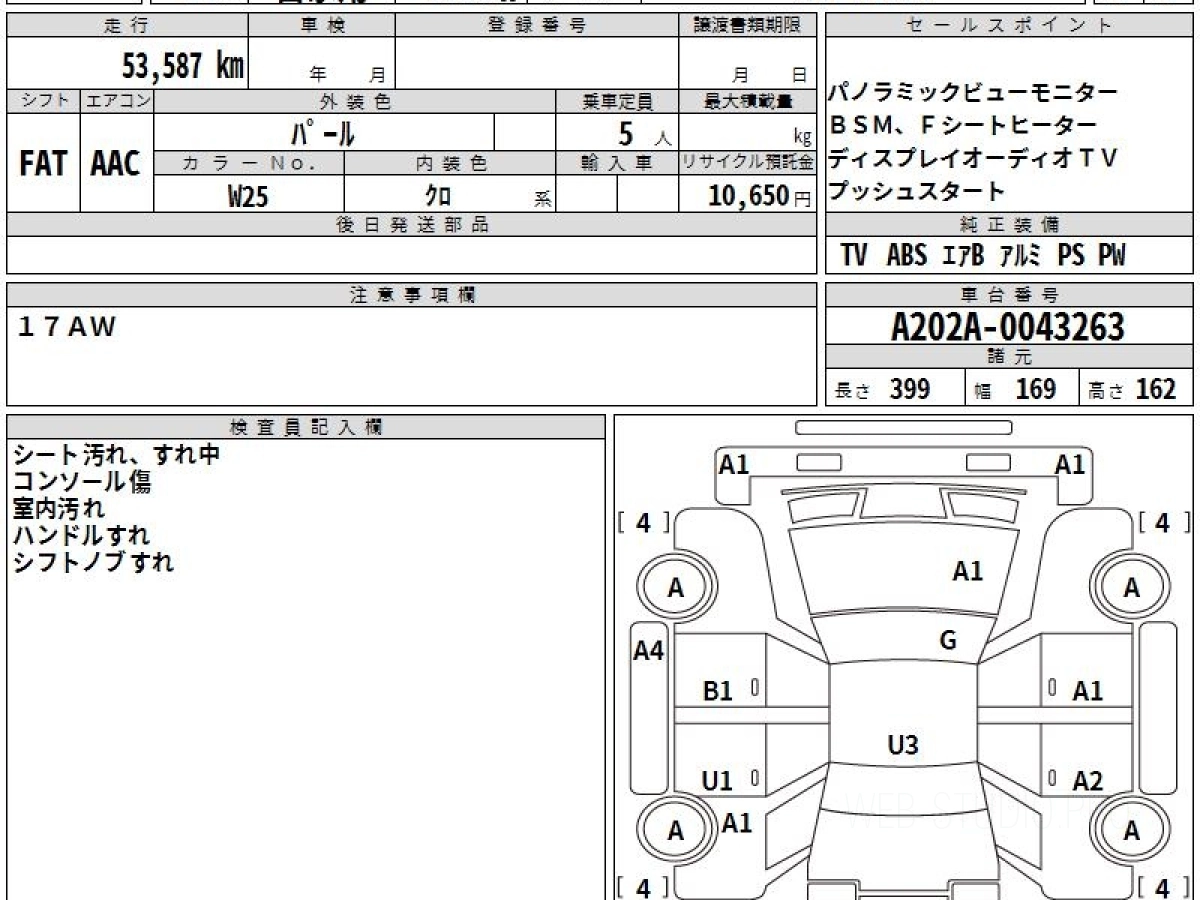The image size is (1200, 900).
Task: Select the 諸元 header
Action: [1010, 357]
